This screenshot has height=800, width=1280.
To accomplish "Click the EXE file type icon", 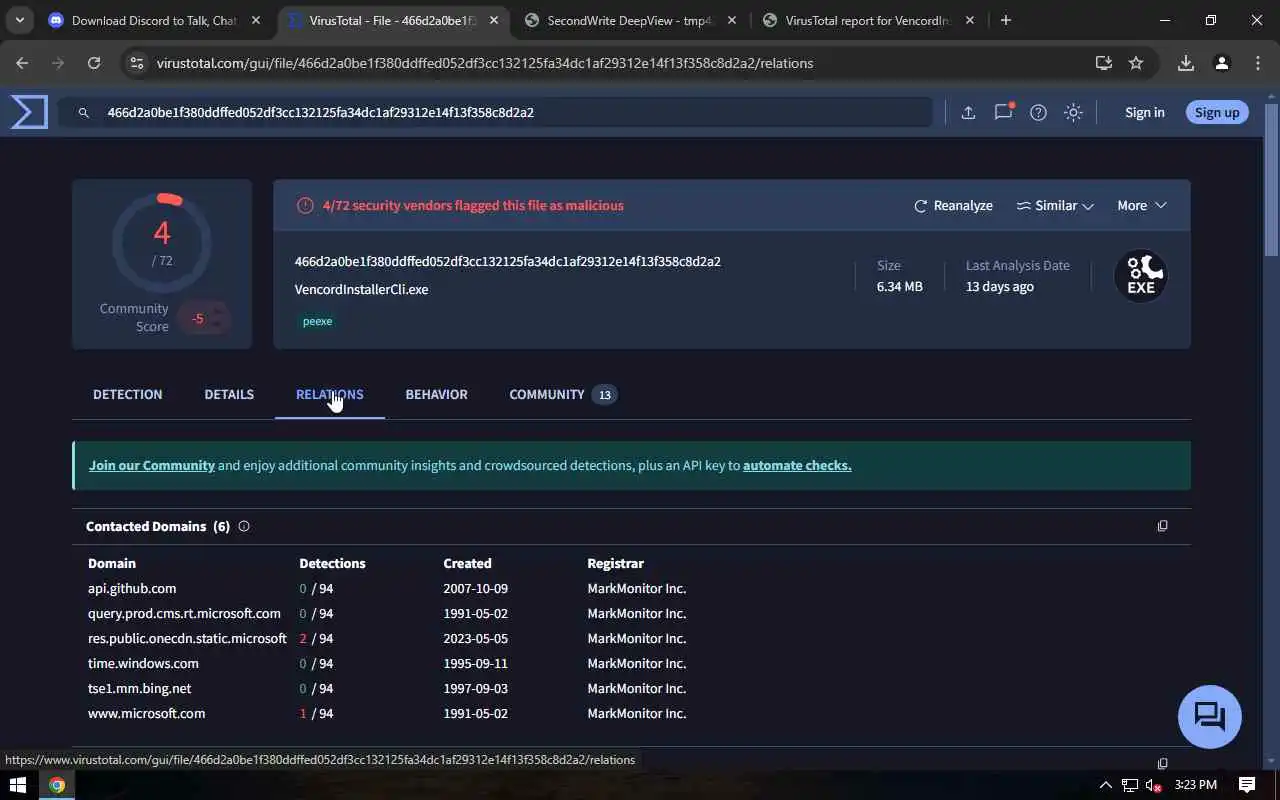I will [x=1141, y=275].
